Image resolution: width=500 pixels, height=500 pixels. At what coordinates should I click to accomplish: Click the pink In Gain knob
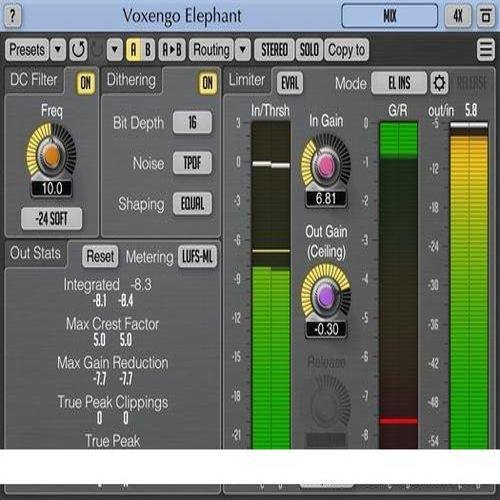(x=325, y=165)
